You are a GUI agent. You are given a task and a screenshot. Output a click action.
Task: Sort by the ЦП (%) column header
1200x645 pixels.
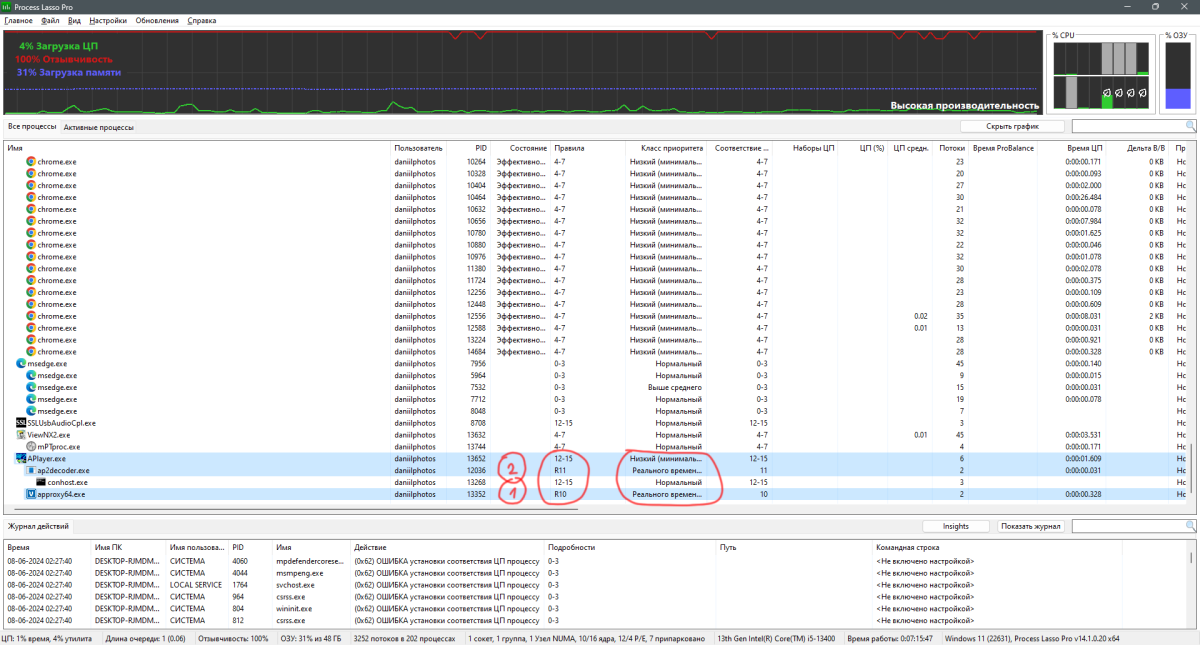click(x=861, y=148)
